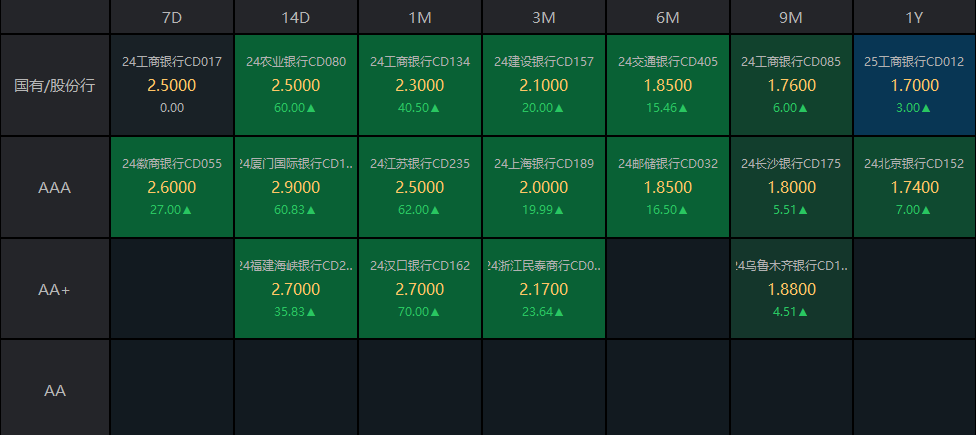This screenshot has width=976, height=435.
Task: Open the 24厦门国际银行CD1.. name label
Action: pyautogui.click(x=296, y=164)
